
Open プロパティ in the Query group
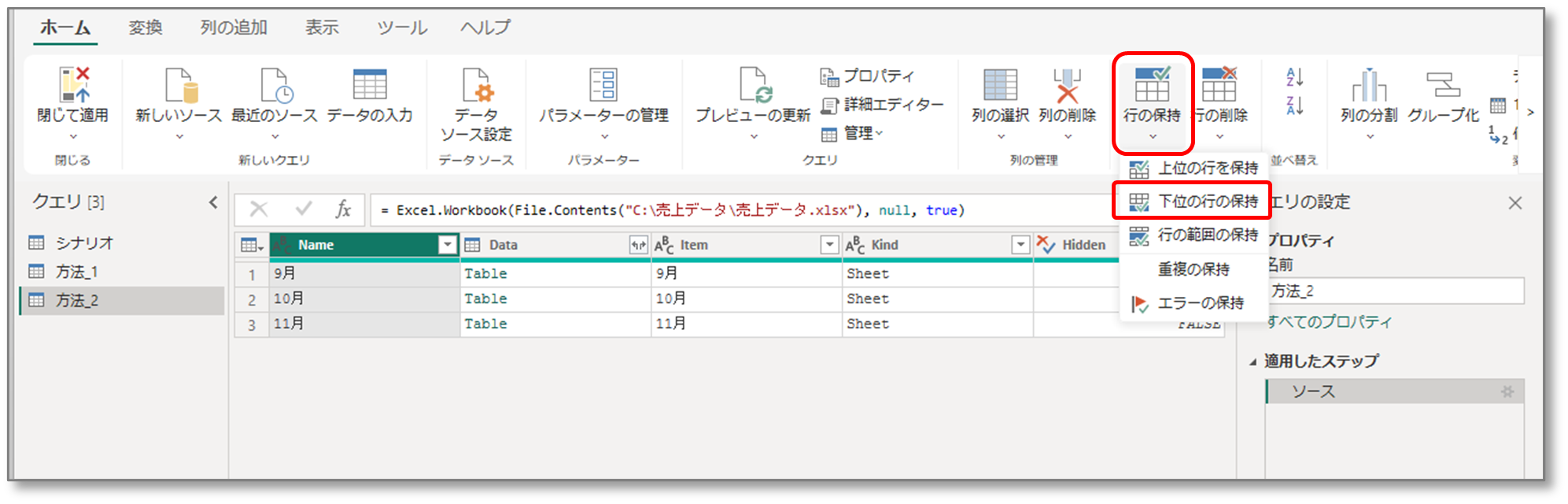point(867,76)
